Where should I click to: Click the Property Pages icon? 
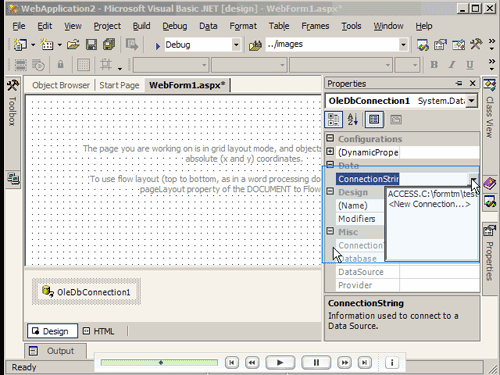coord(396,120)
